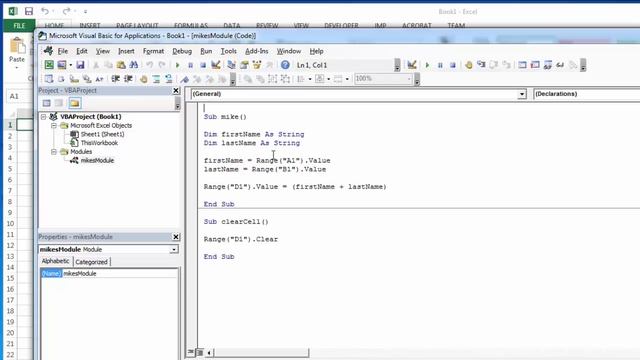
Task: Open Locals Window from Debug toolbar
Action: click(522, 65)
